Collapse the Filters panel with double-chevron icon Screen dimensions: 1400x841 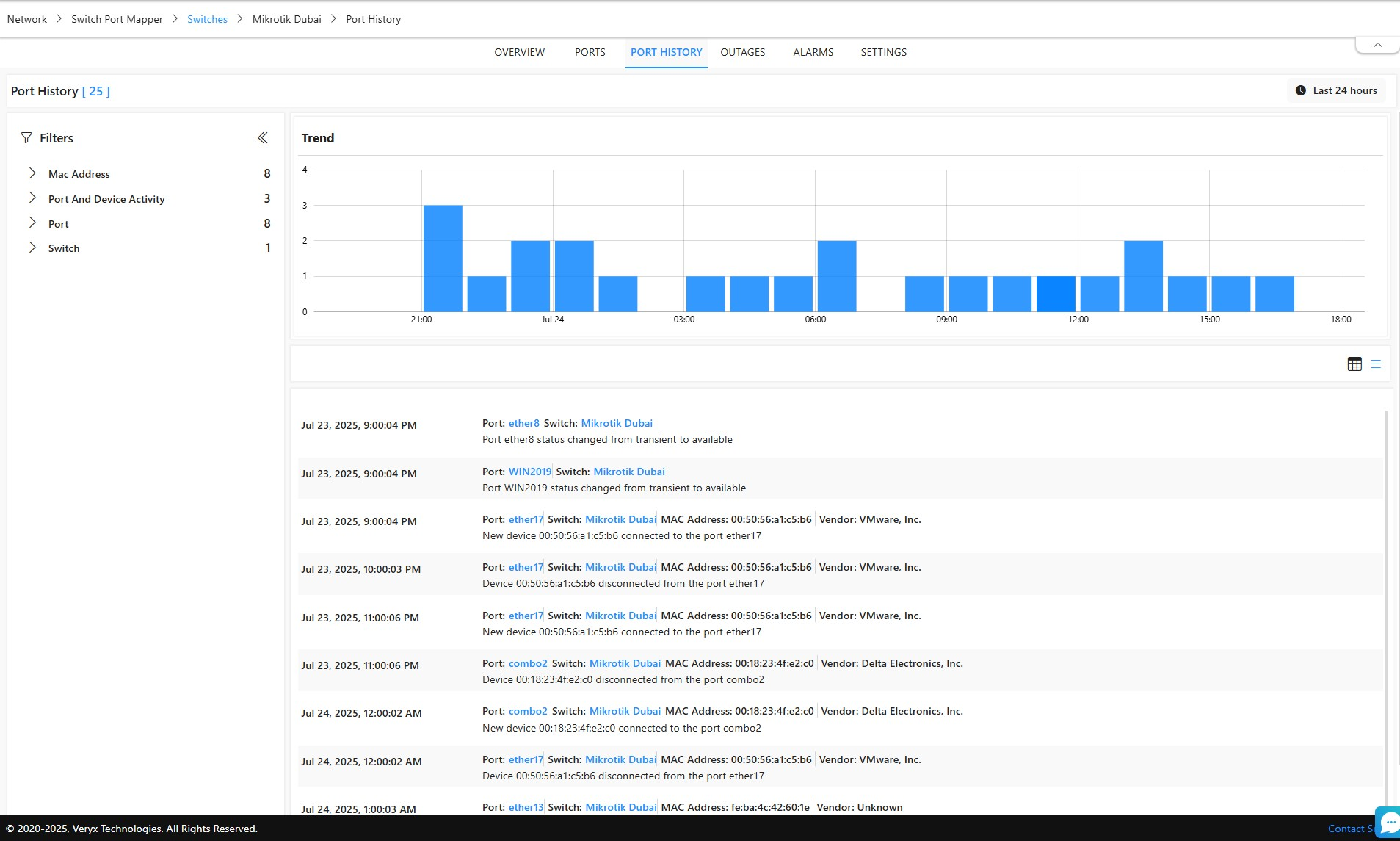(262, 138)
